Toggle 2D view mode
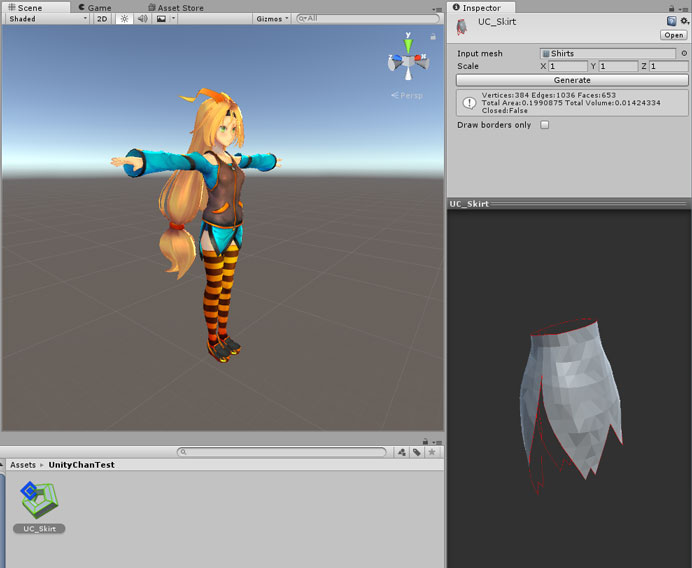The width and height of the screenshot is (692, 568). point(102,19)
